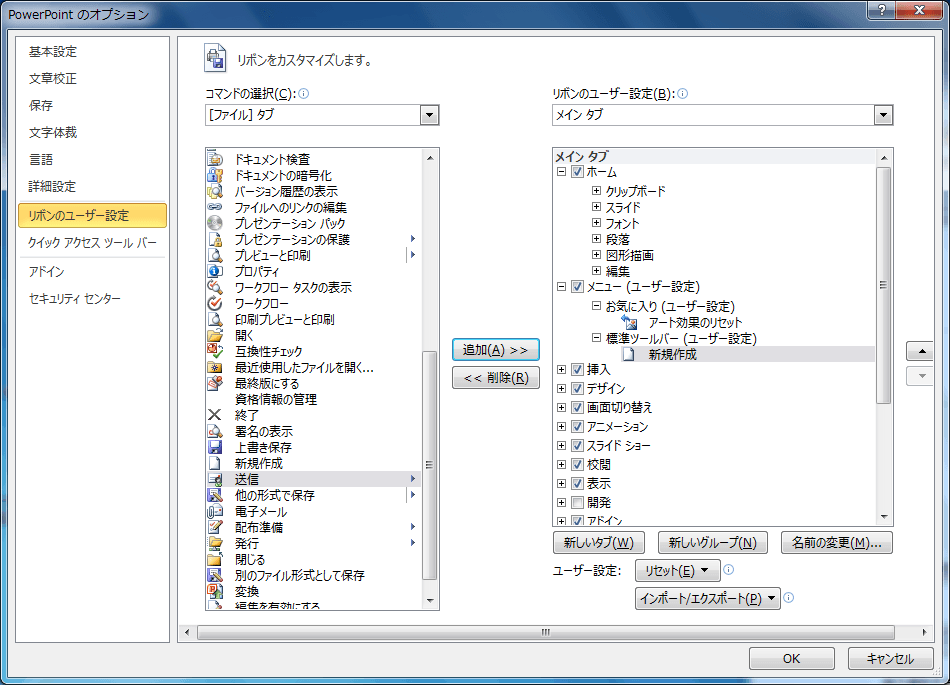Click the プロパティ info icon
The image size is (950, 685).
(215, 271)
